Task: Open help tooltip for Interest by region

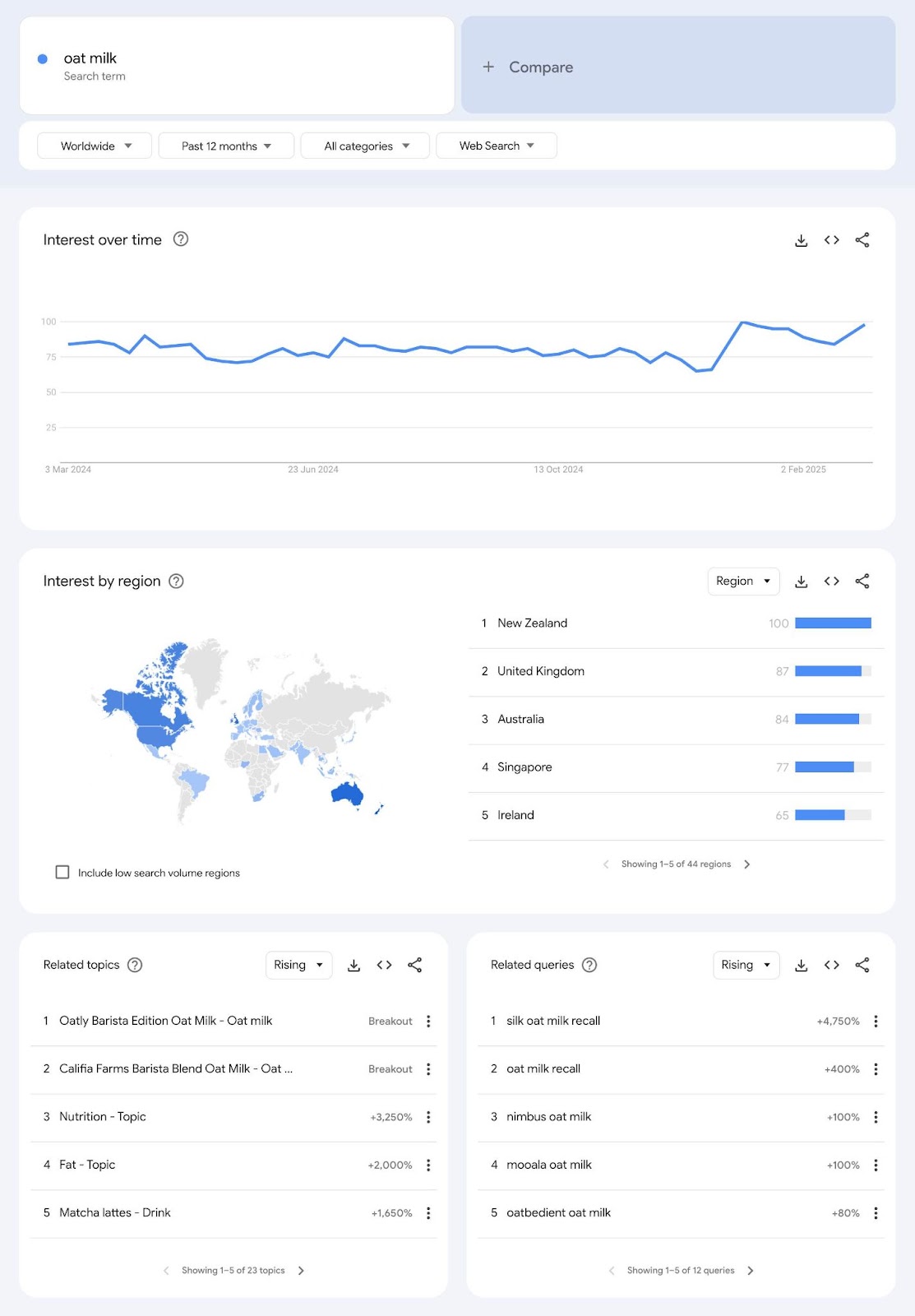Action: click(x=175, y=582)
